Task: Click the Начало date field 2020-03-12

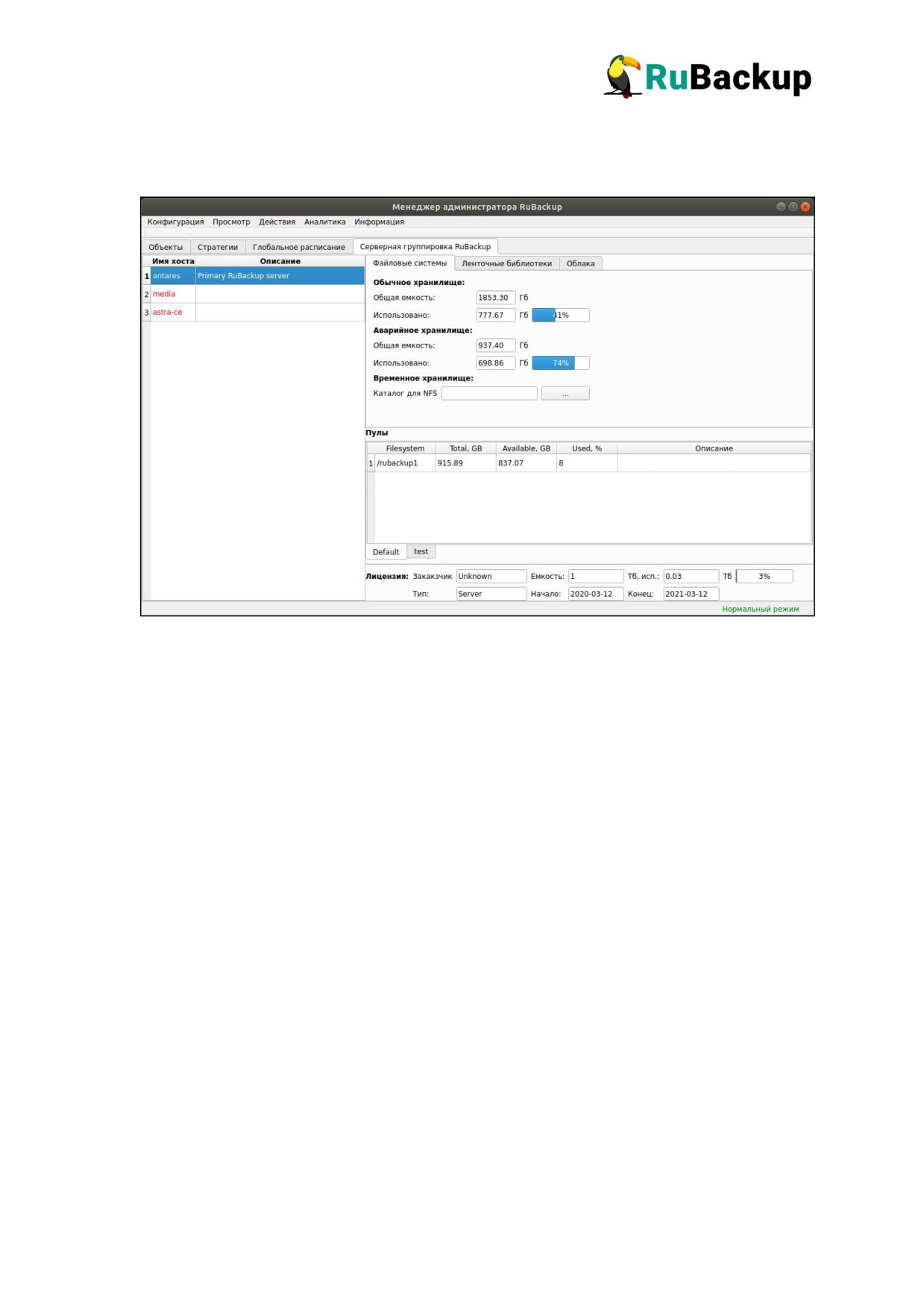Action: click(x=596, y=594)
